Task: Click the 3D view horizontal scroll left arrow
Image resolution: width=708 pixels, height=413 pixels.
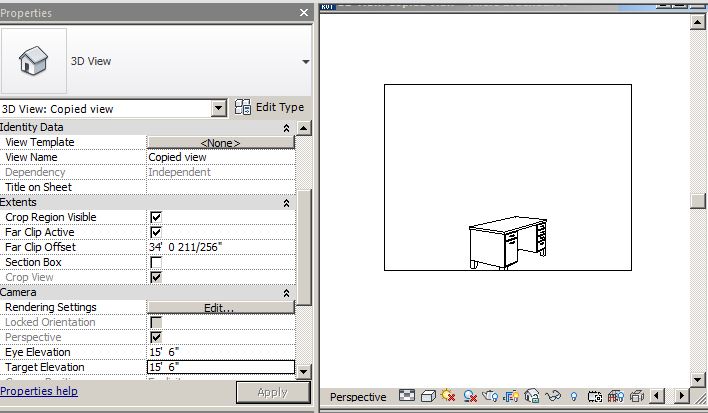Action: [657, 396]
